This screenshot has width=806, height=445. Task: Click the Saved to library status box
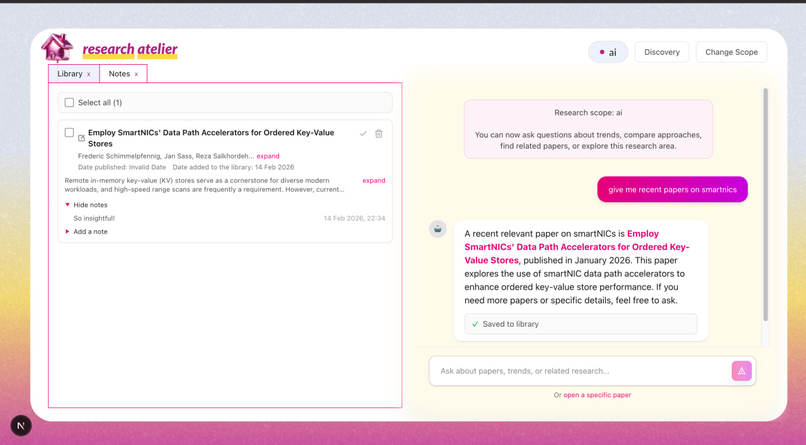(x=580, y=324)
